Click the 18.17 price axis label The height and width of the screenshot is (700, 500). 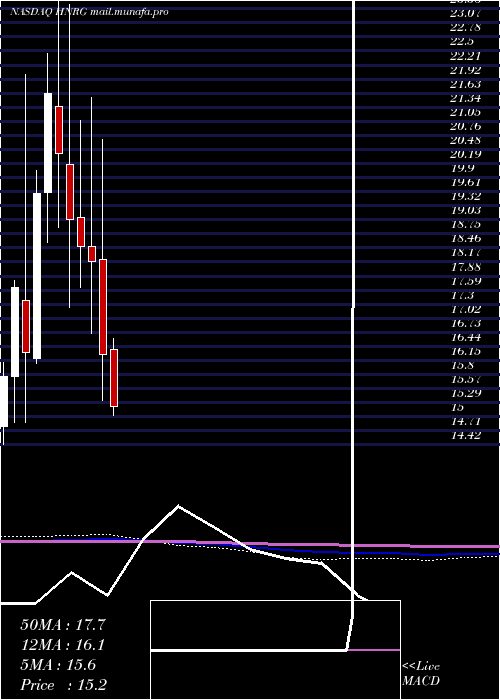point(466,253)
